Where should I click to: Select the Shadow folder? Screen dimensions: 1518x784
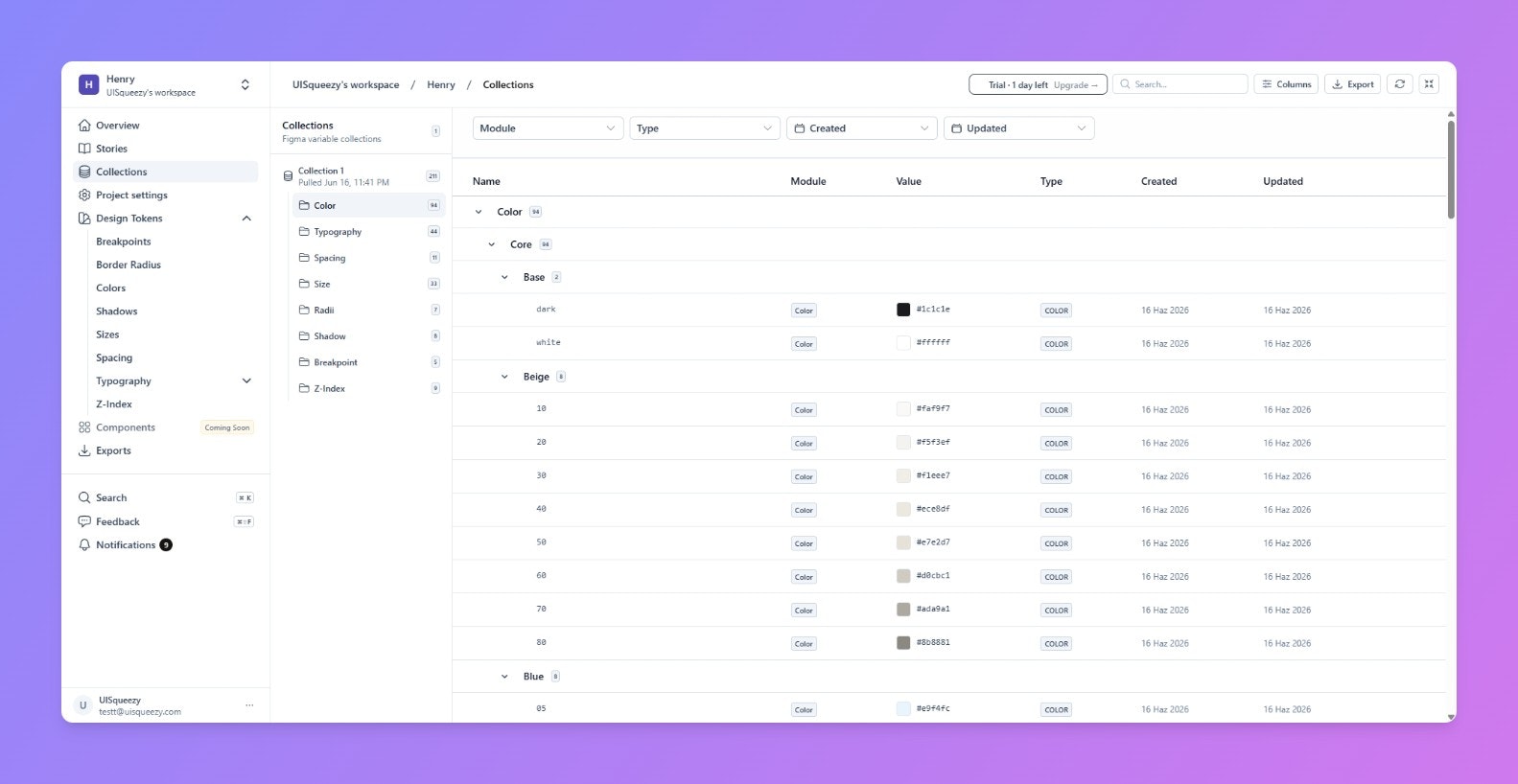368,336
